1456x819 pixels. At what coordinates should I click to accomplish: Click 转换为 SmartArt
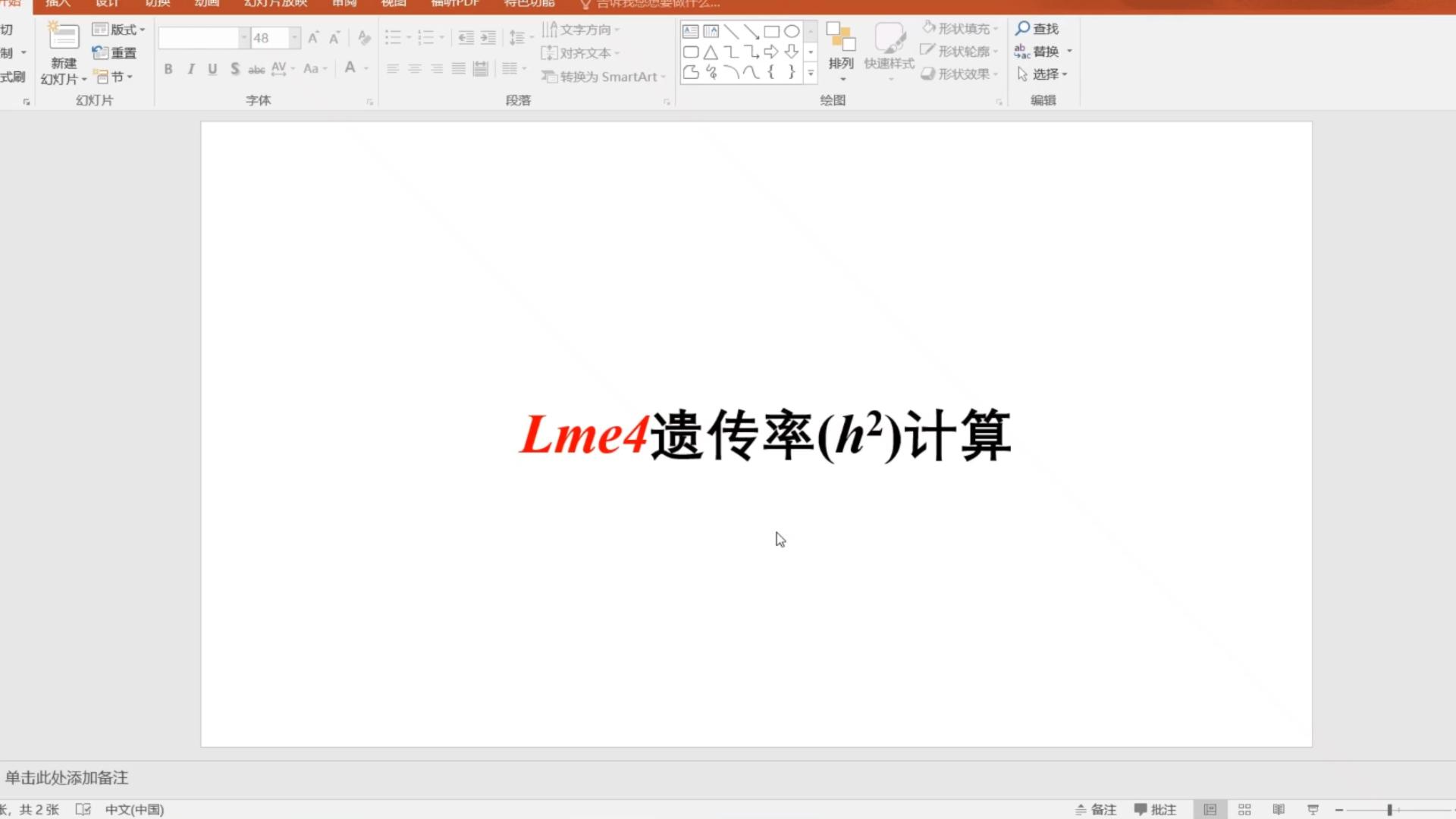[x=604, y=77]
